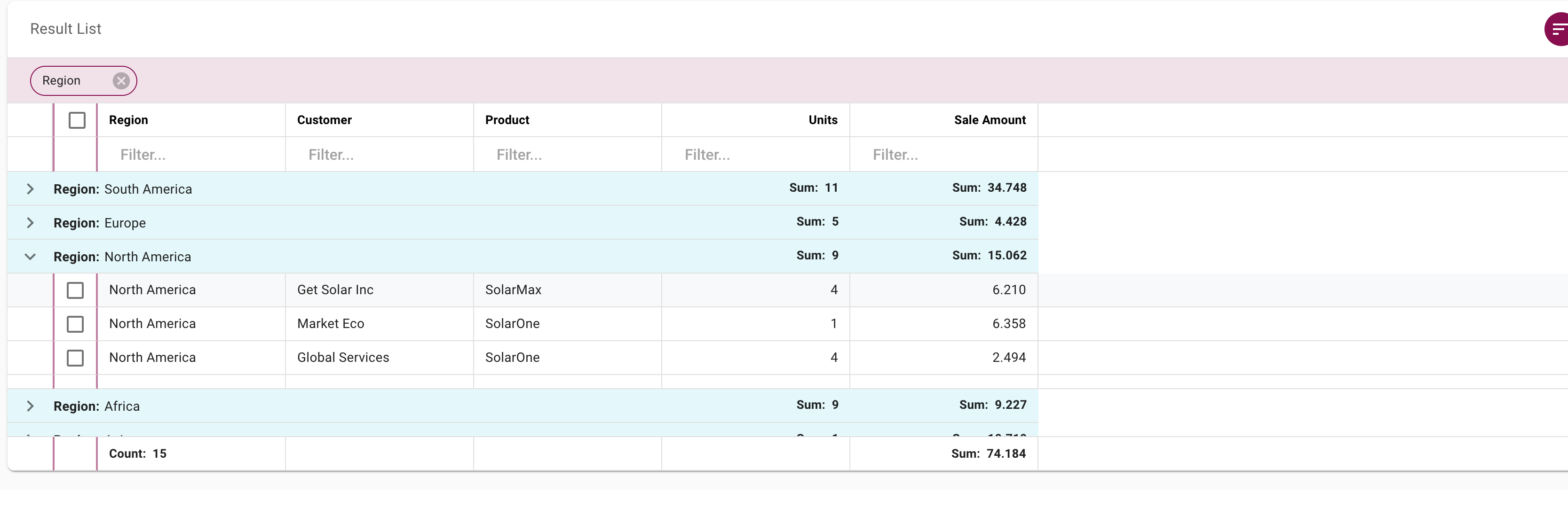Open the column options menu icon
The height and width of the screenshot is (516, 1568).
pyautogui.click(x=1558, y=29)
